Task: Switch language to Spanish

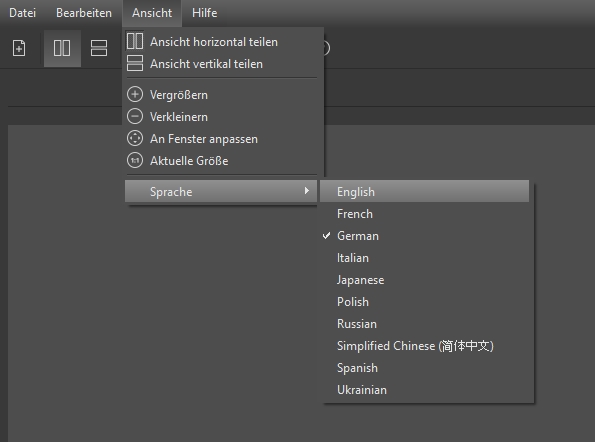Action: tap(424, 368)
